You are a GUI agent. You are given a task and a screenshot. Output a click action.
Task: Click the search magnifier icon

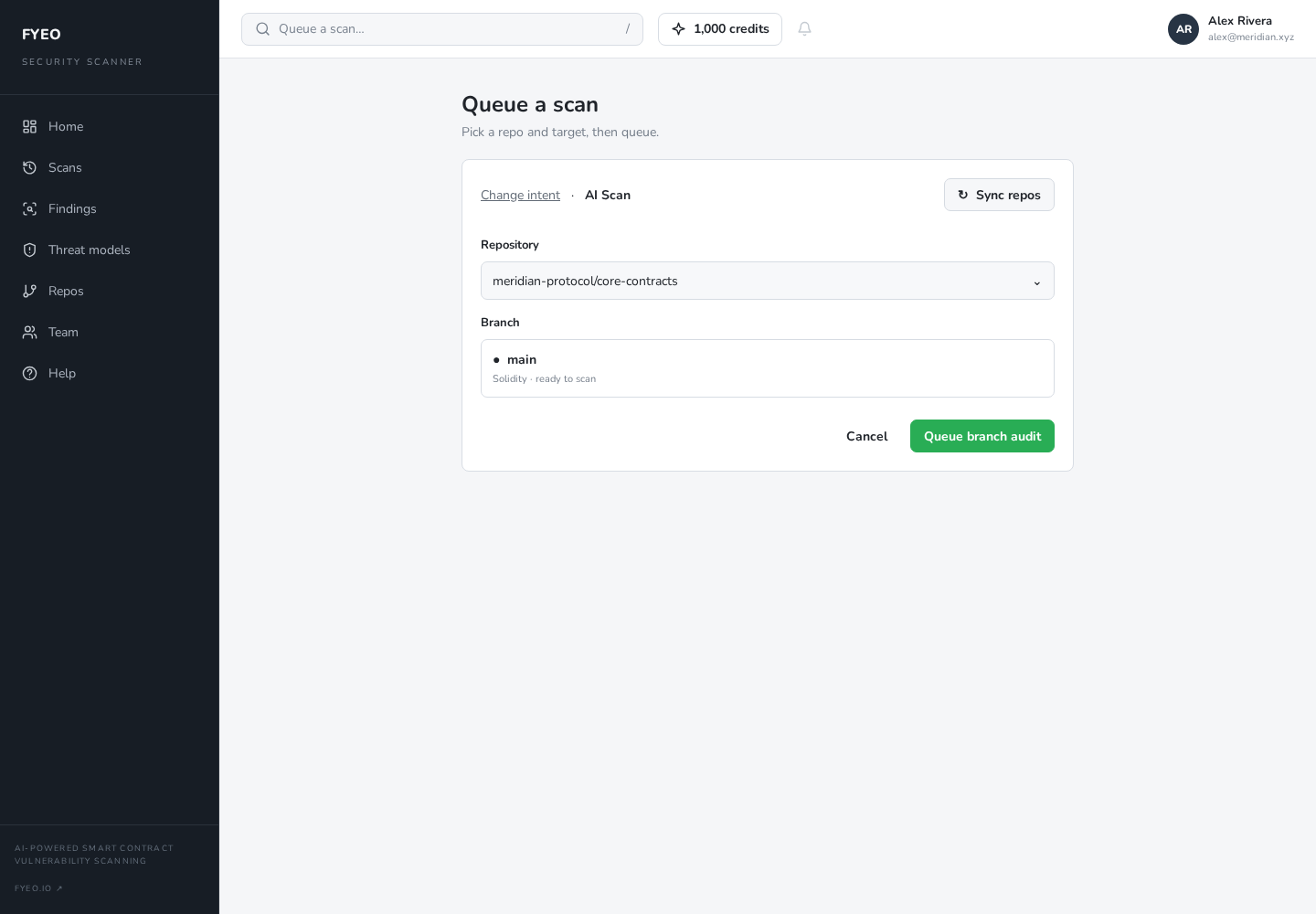click(262, 29)
